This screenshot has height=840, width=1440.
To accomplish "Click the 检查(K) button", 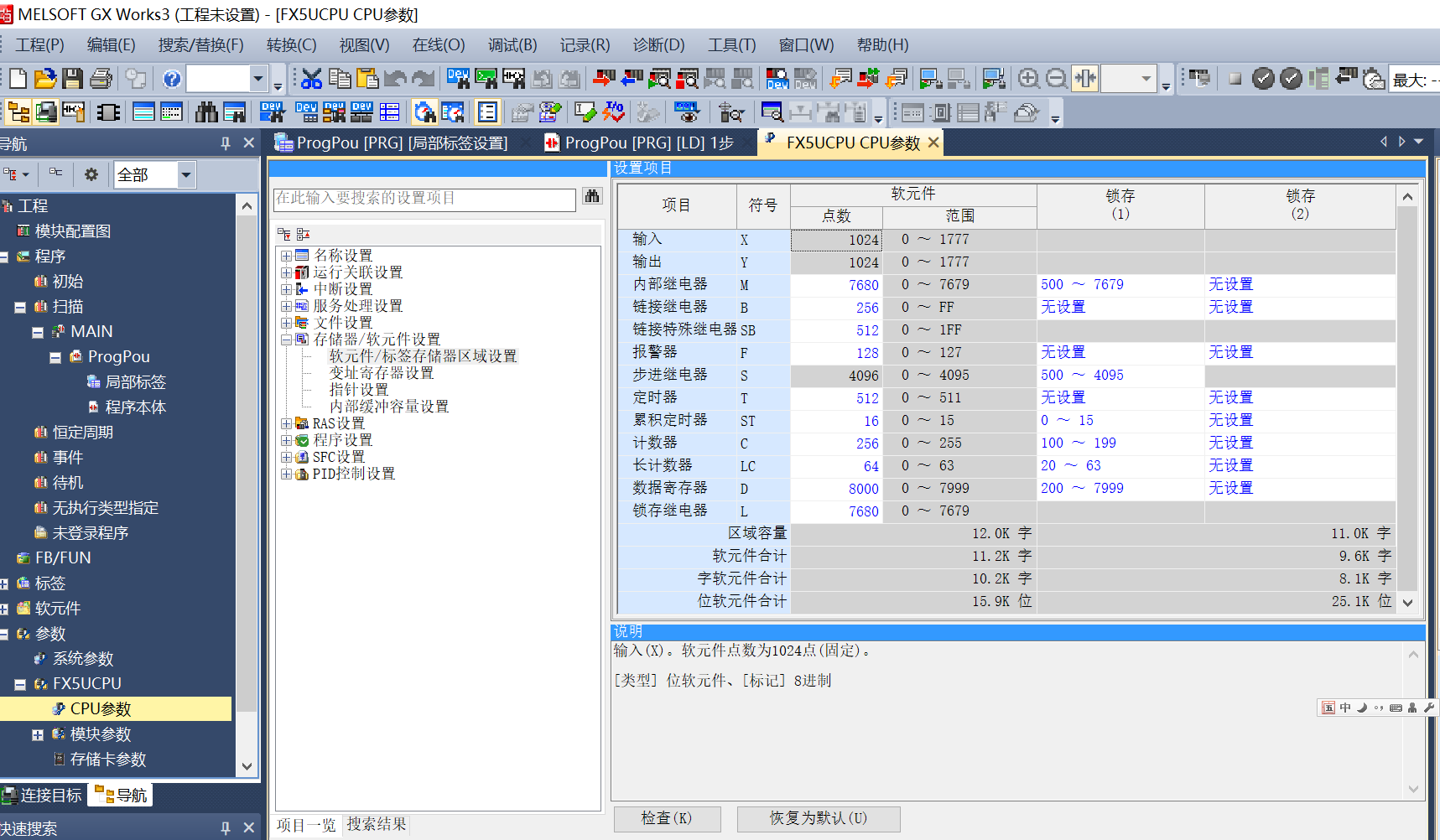I will tap(667, 818).
